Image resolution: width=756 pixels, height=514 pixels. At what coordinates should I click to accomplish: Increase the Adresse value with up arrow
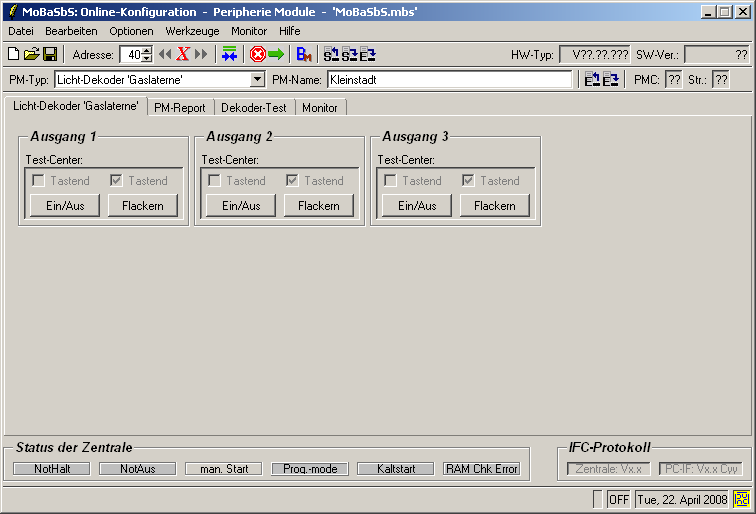pyautogui.click(x=147, y=50)
